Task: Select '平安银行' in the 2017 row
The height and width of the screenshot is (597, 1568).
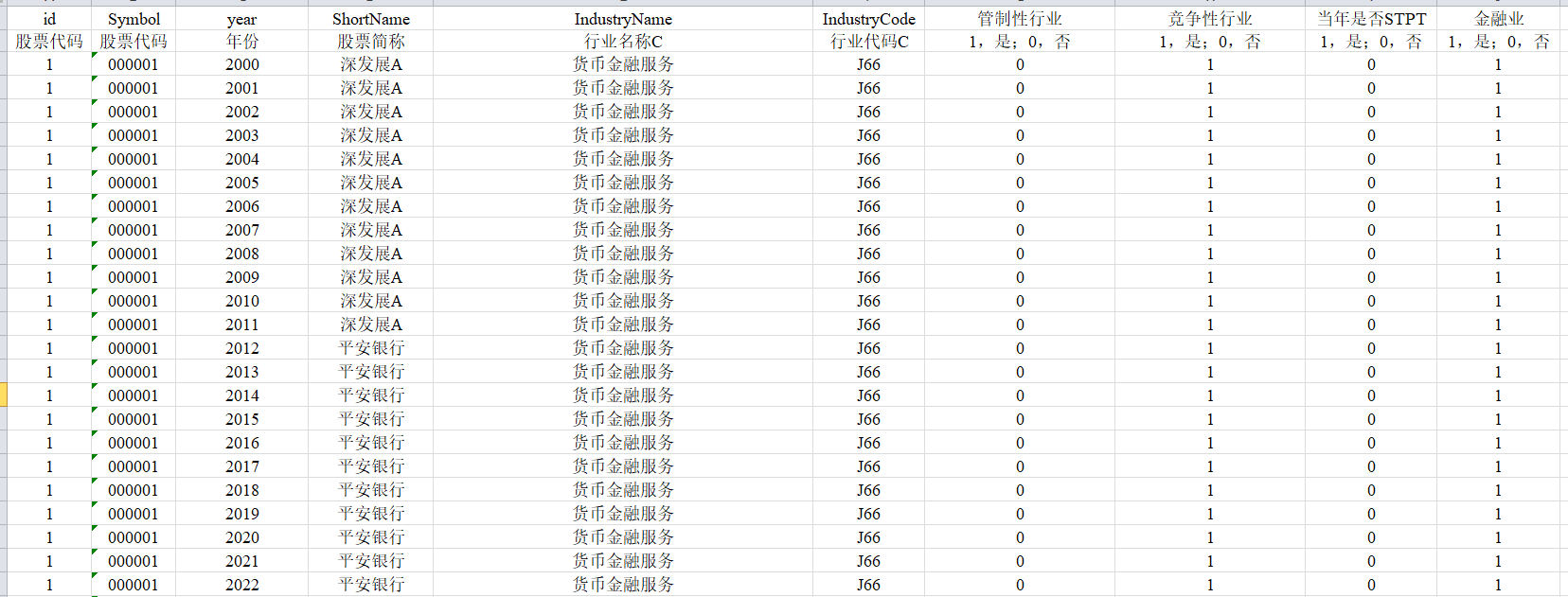Action: point(371,466)
